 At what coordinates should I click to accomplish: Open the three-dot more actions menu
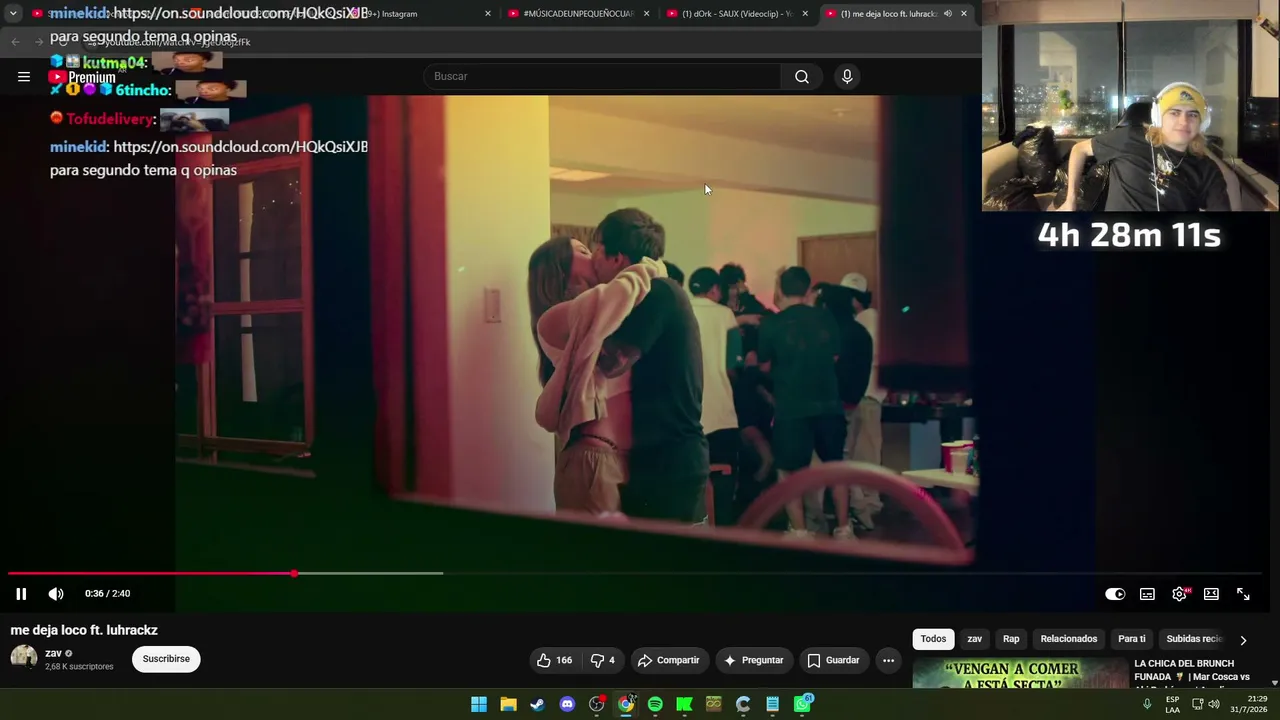tap(888, 660)
